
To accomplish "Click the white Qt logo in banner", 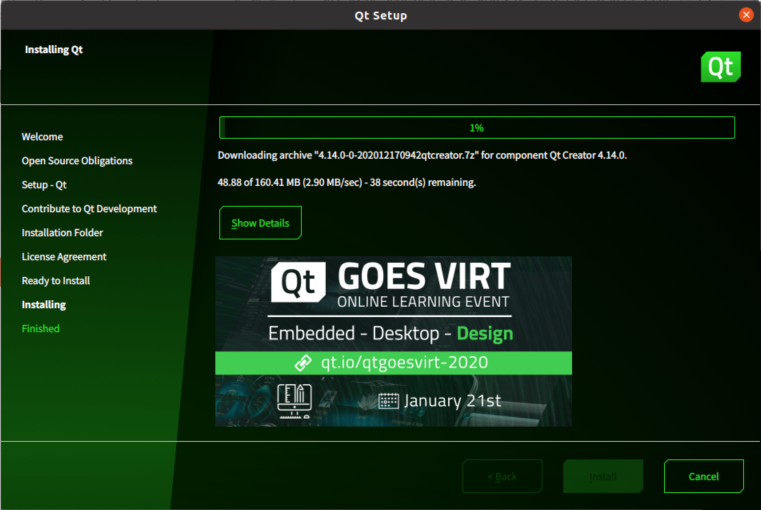I will [298, 282].
